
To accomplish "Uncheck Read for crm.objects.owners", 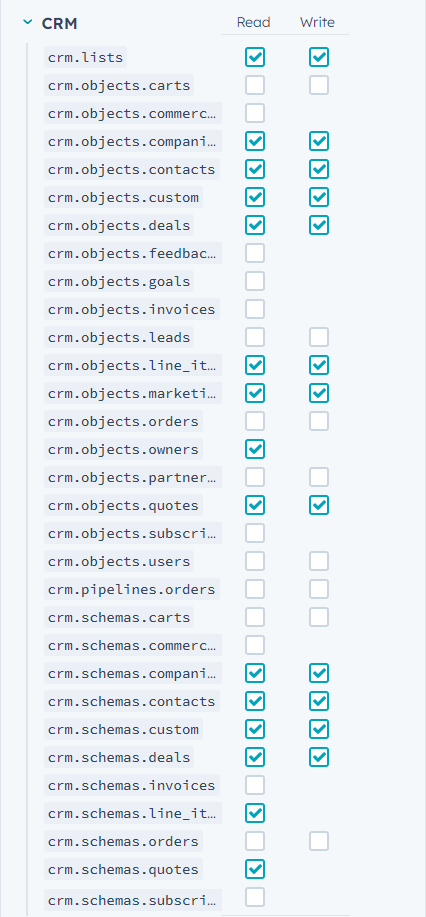I will click(255, 449).
